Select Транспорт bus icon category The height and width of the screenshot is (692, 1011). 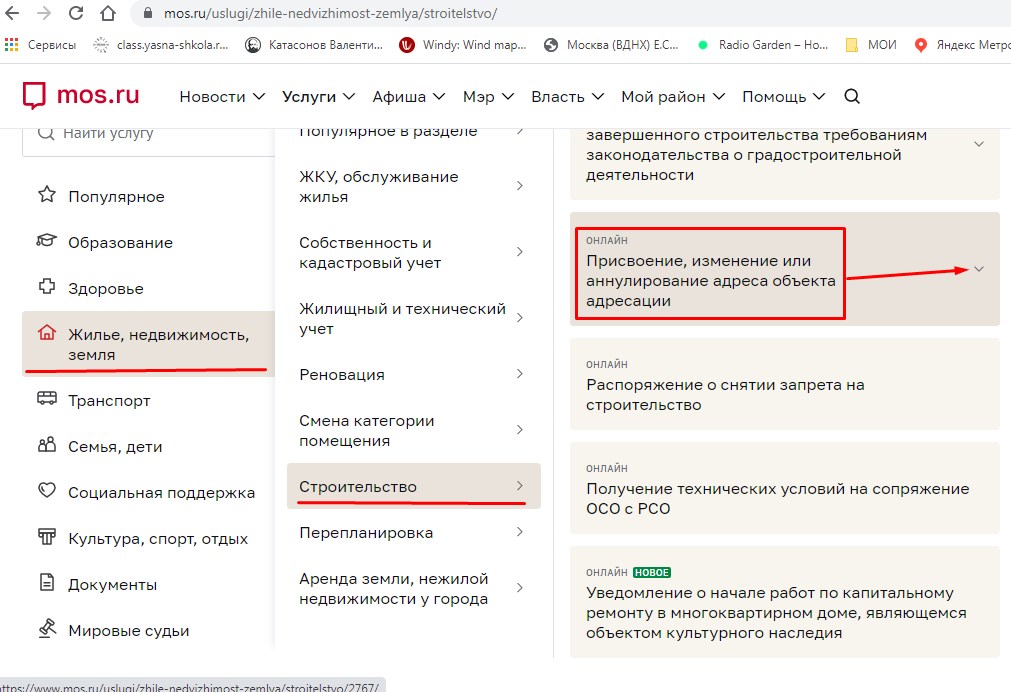click(x=46, y=398)
